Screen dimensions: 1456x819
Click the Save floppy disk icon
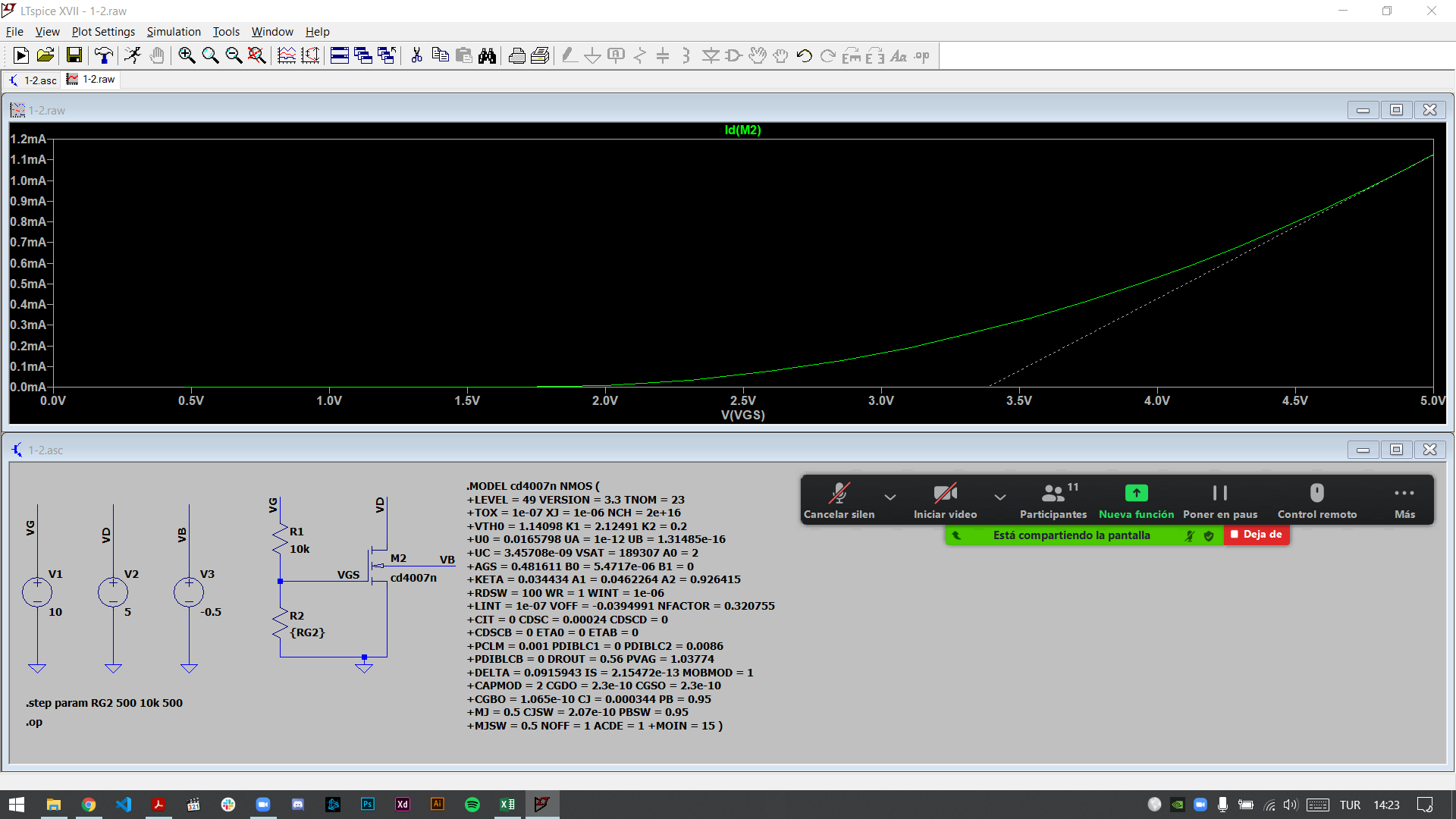74,55
